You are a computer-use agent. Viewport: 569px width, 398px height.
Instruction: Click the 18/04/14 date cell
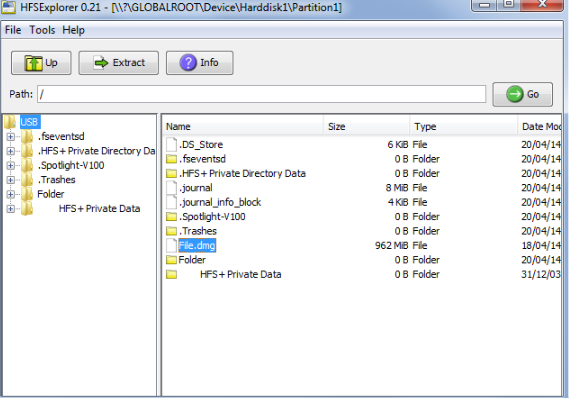pos(541,246)
